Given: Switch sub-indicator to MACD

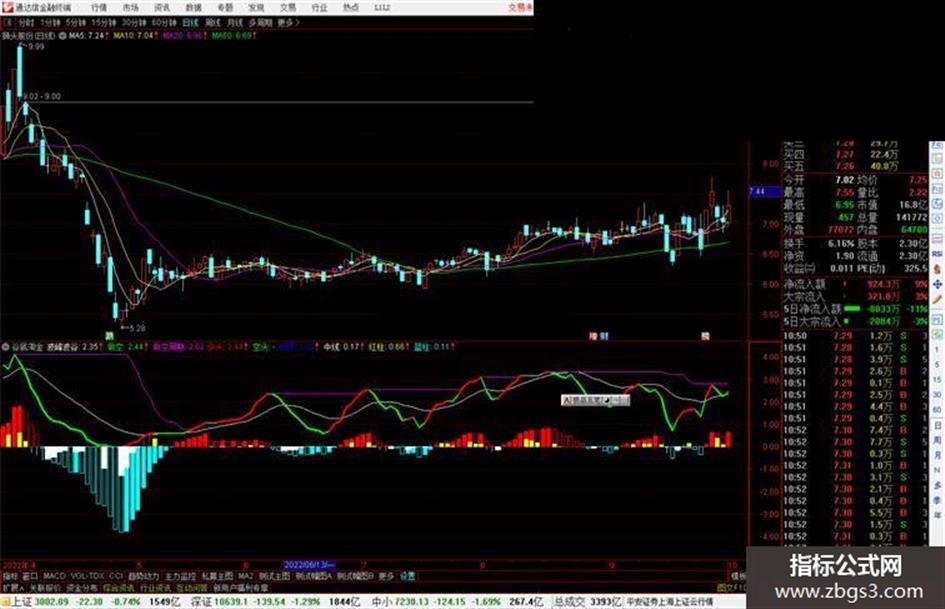Looking at the screenshot, I should click(x=54, y=576).
